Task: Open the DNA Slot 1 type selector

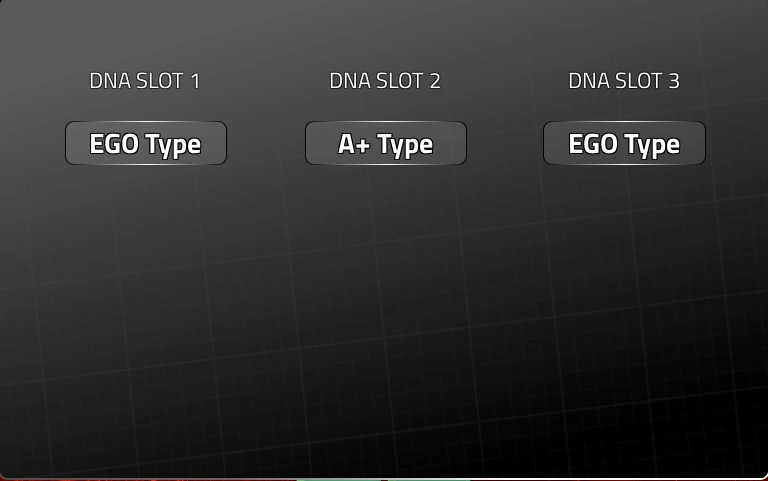Action: point(146,144)
